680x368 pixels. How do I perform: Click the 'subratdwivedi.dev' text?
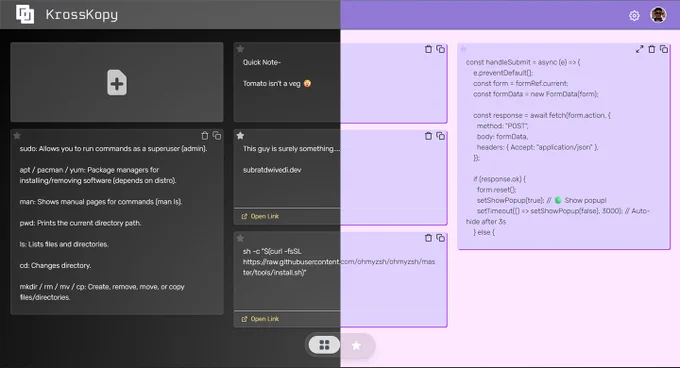tap(272, 170)
